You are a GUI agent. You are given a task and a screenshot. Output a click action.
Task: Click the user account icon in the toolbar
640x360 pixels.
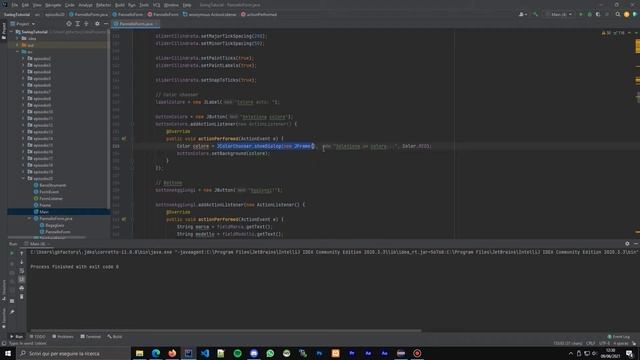point(522,14)
